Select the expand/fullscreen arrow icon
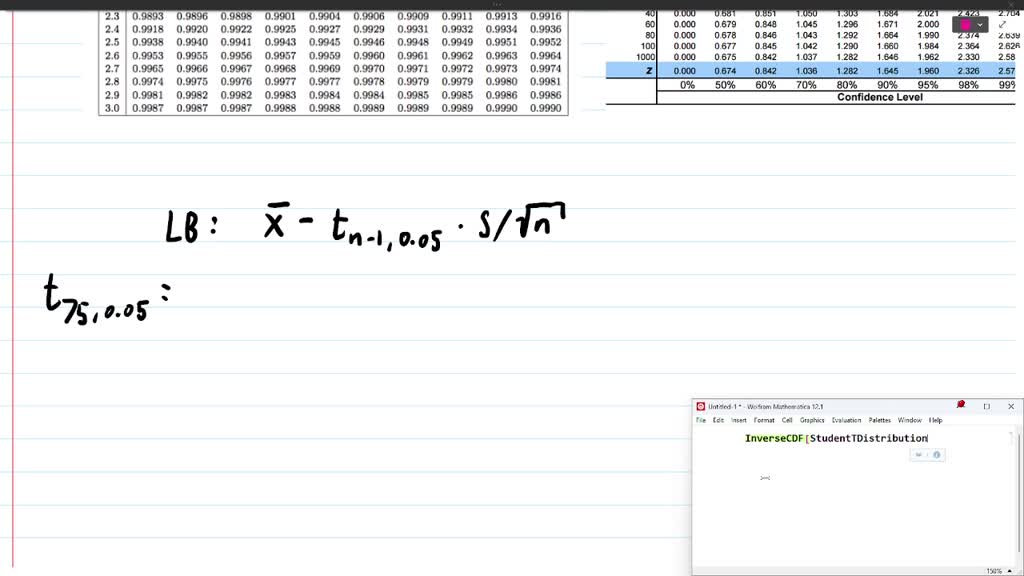 click(x=1002, y=24)
